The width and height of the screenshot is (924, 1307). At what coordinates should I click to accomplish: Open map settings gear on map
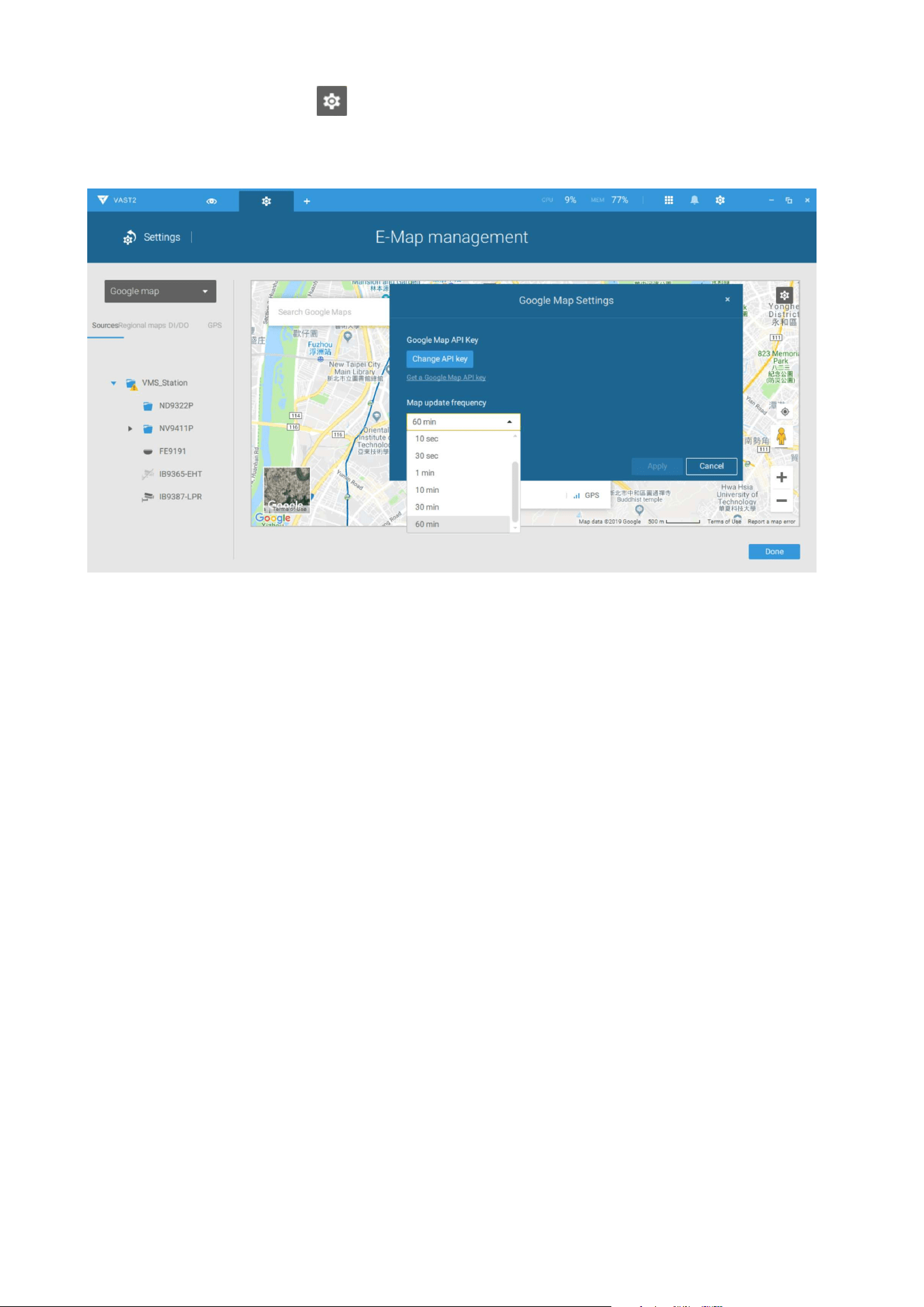click(784, 295)
